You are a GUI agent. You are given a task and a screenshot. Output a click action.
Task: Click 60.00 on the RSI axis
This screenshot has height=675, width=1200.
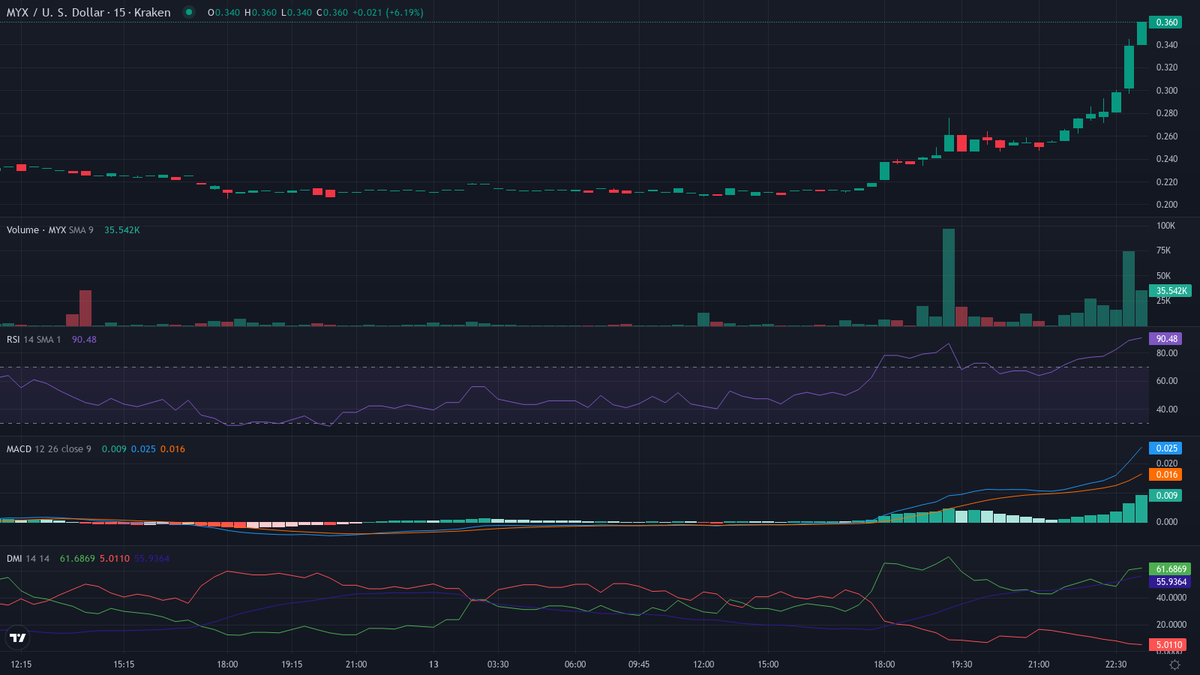pyautogui.click(x=1166, y=381)
